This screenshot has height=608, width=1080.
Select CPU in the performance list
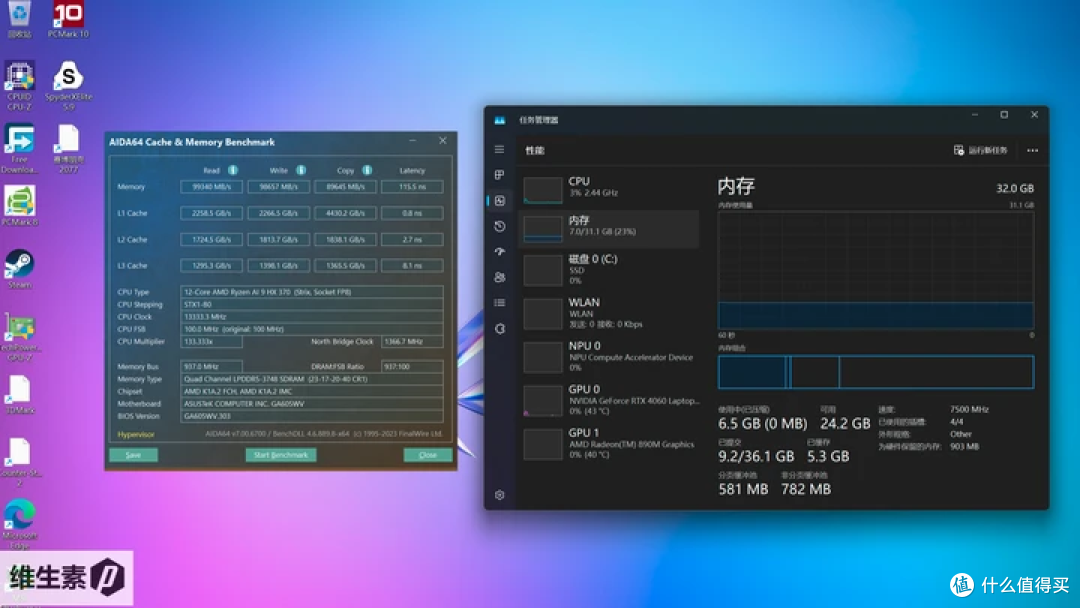pyautogui.click(x=610, y=189)
